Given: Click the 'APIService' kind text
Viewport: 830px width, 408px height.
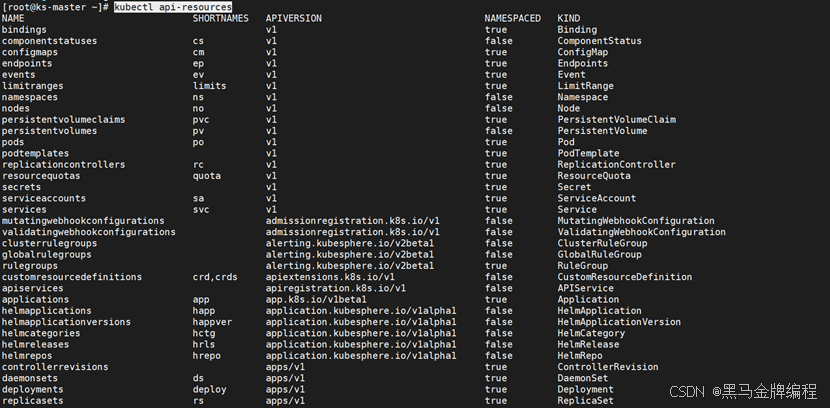Looking at the screenshot, I should click(585, 288).
